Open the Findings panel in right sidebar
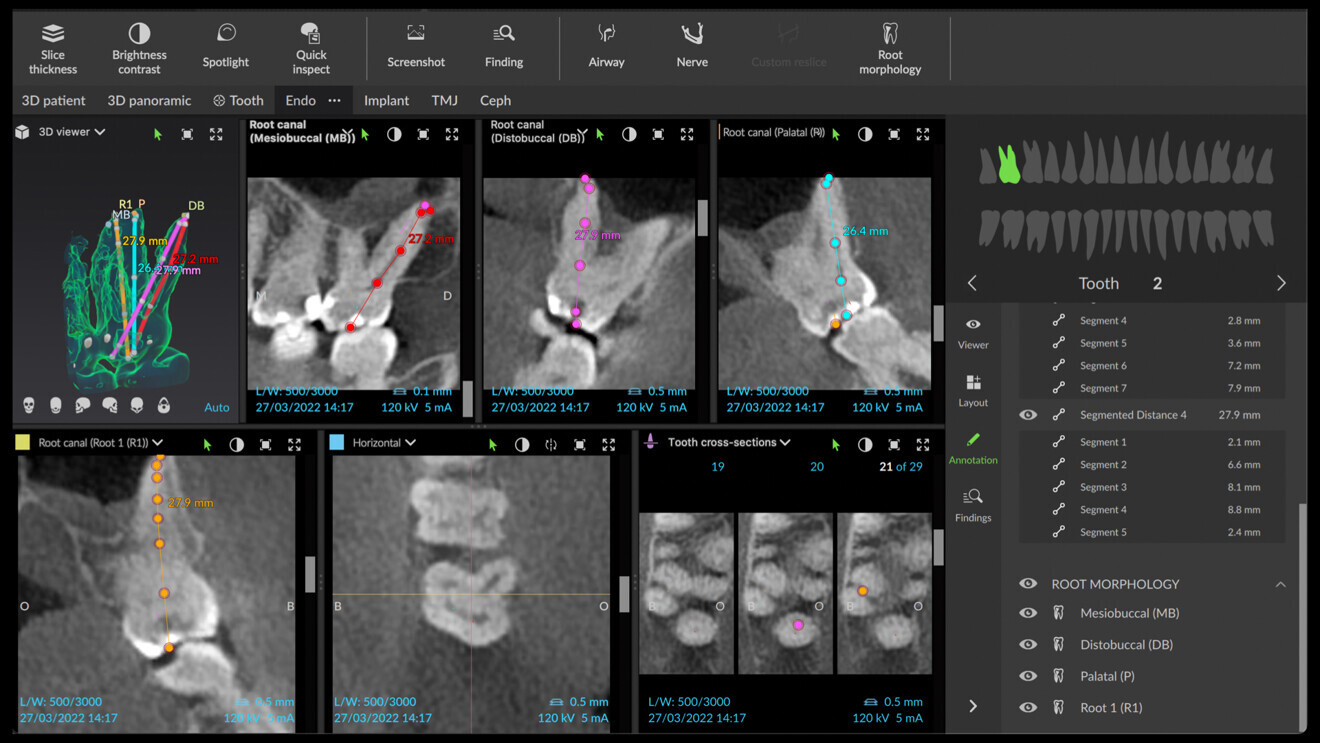Screen dimensions: 1320x743 [x=972, y=506]
